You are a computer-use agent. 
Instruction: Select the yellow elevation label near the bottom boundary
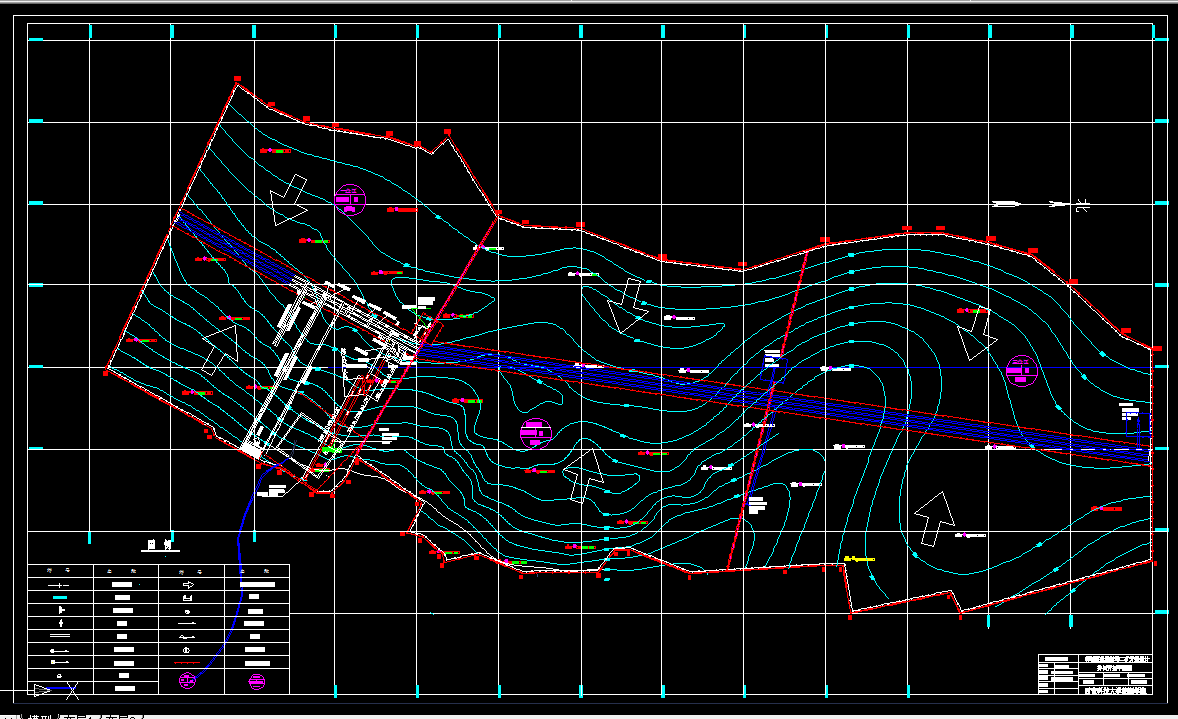859,559
